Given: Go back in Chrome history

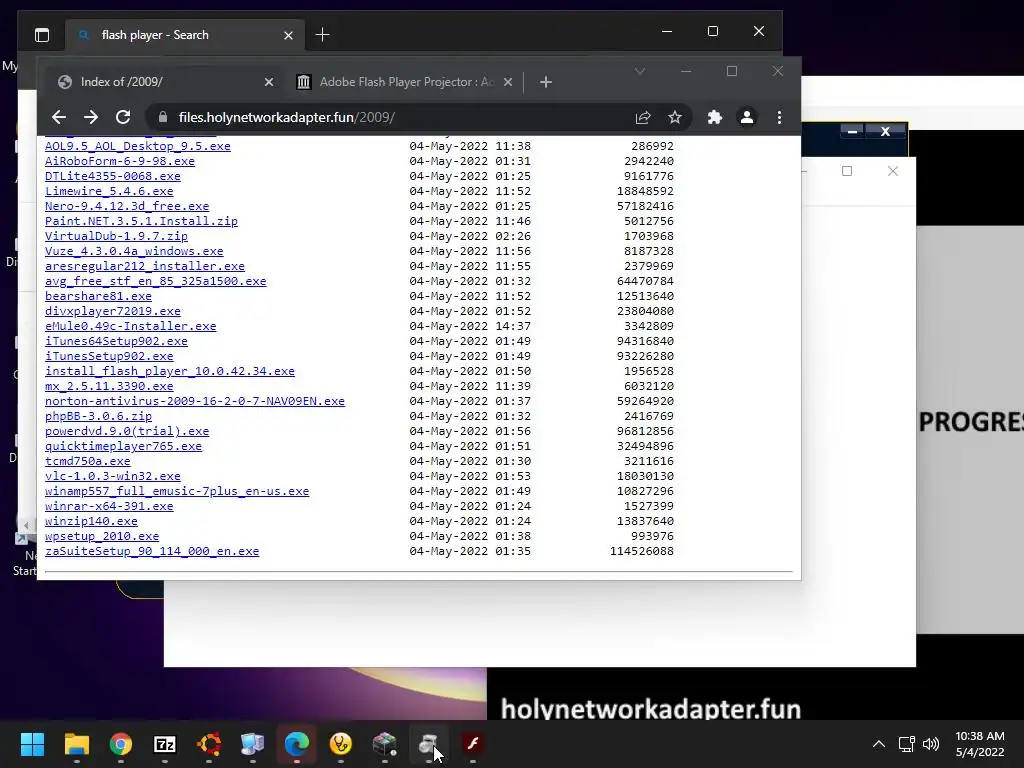Looking at the screenshot, I should click(x=59, y=118).
